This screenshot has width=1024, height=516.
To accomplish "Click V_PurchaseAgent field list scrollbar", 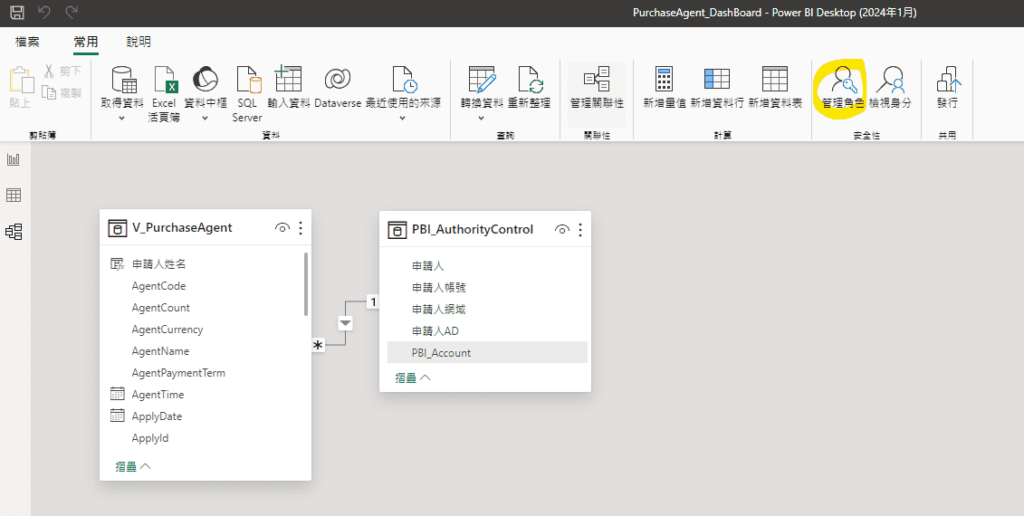I will tap(306, 284).
